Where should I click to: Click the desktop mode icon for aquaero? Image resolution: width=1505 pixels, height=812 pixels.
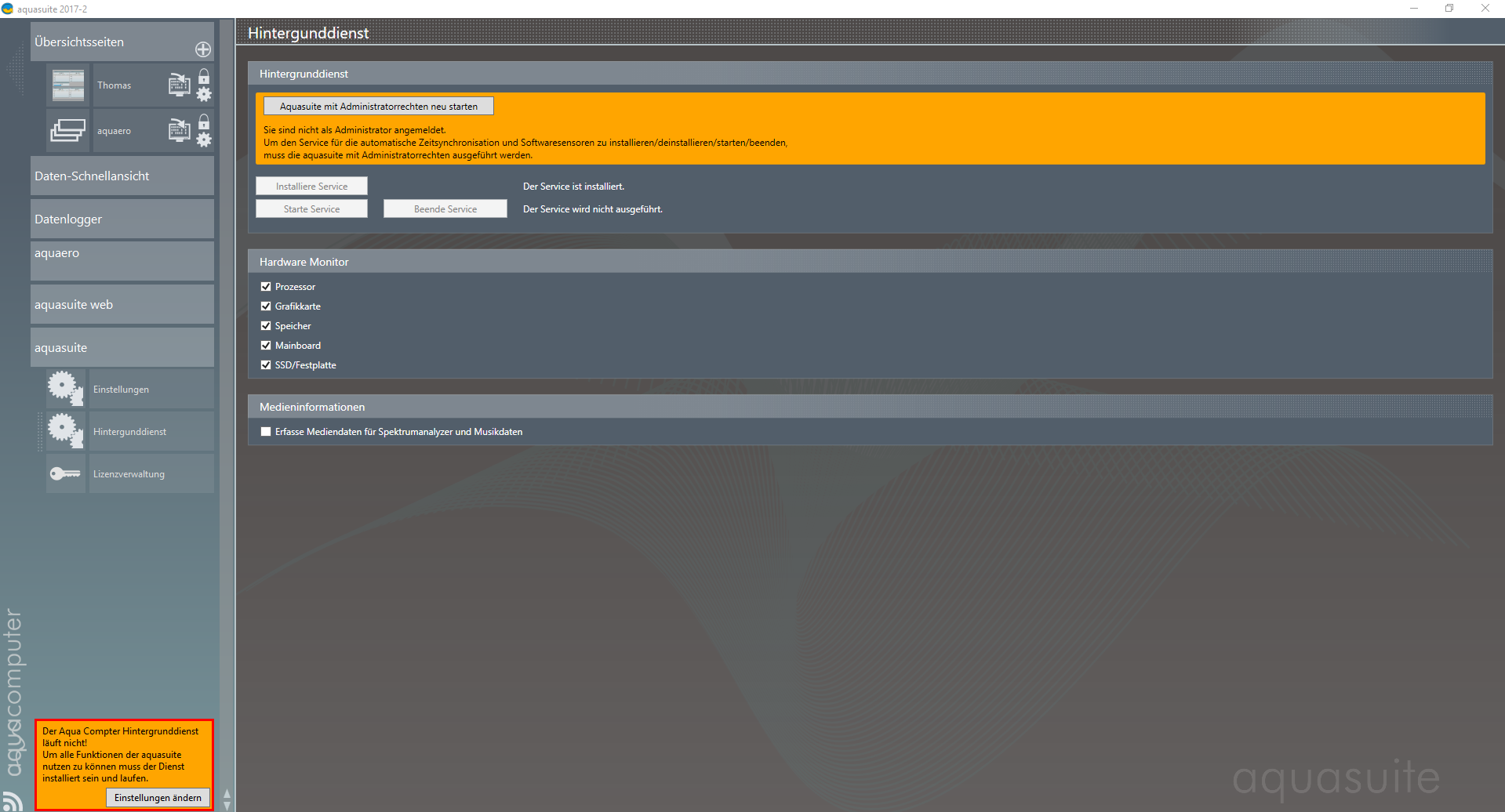[x=180, y=130]
